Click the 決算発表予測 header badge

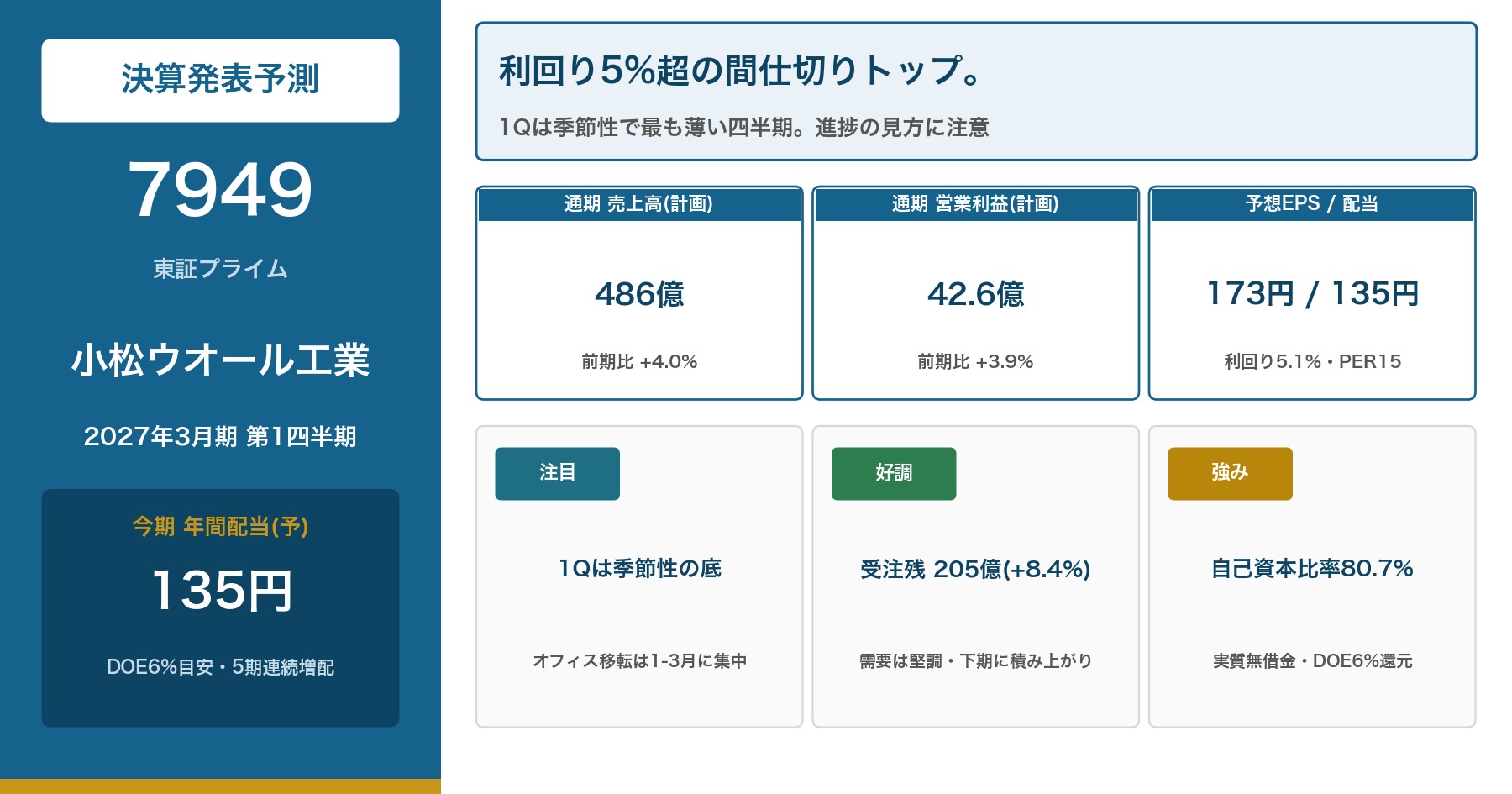tap(220, 81)
